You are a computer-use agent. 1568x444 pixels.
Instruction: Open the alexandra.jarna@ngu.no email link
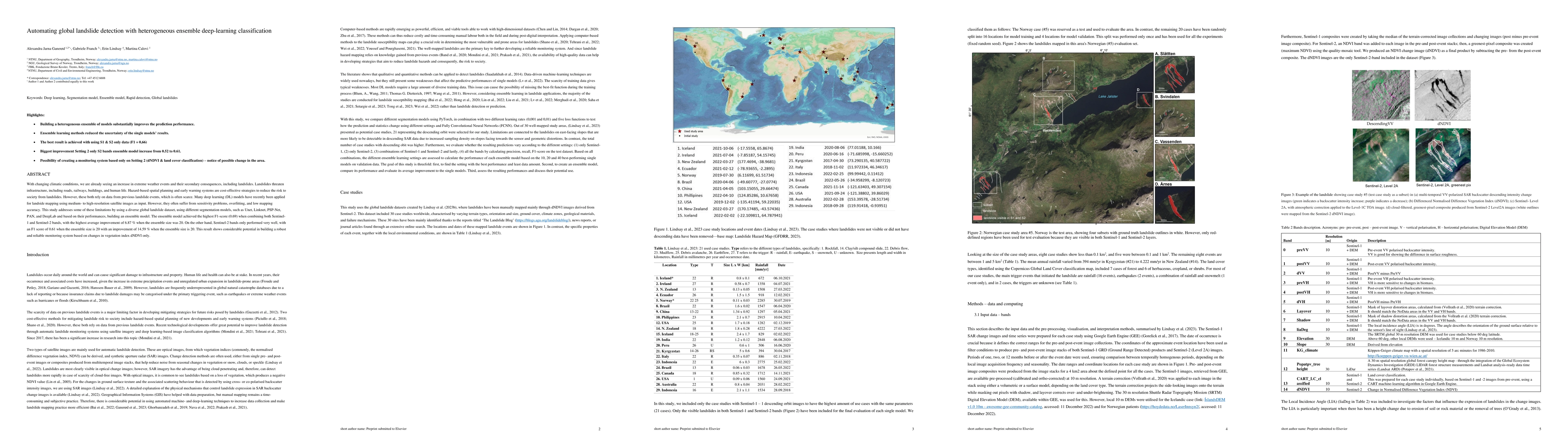[114, 63]
